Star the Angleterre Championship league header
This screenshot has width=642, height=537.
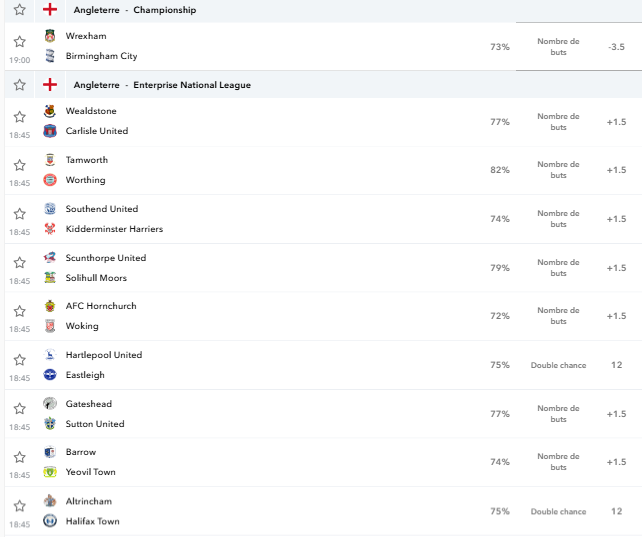tap(20, 9)
